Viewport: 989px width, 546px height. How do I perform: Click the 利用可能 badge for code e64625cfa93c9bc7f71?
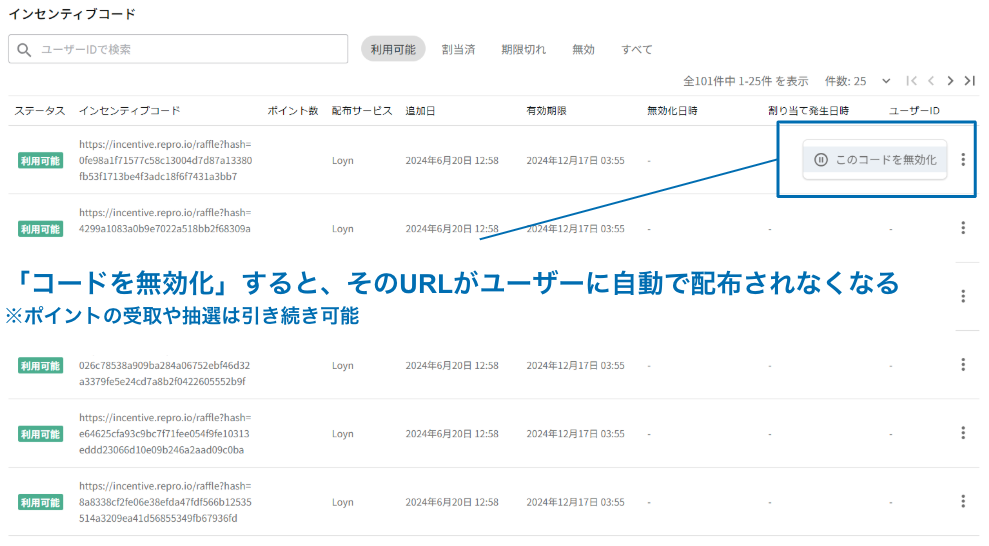40,434
